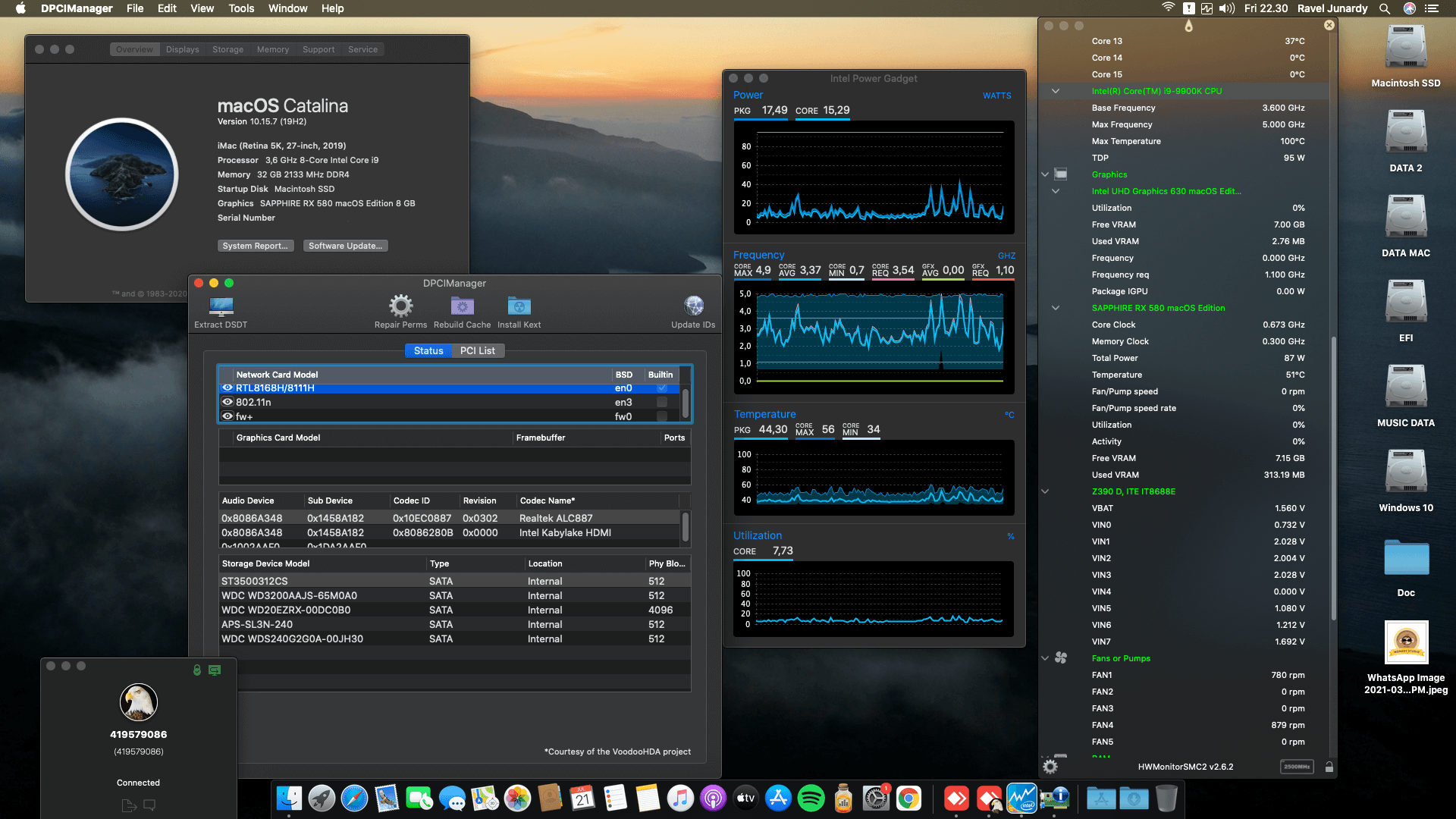Click the Update IDs globe icon
The image size is (1456, 819).
[693, 306]
